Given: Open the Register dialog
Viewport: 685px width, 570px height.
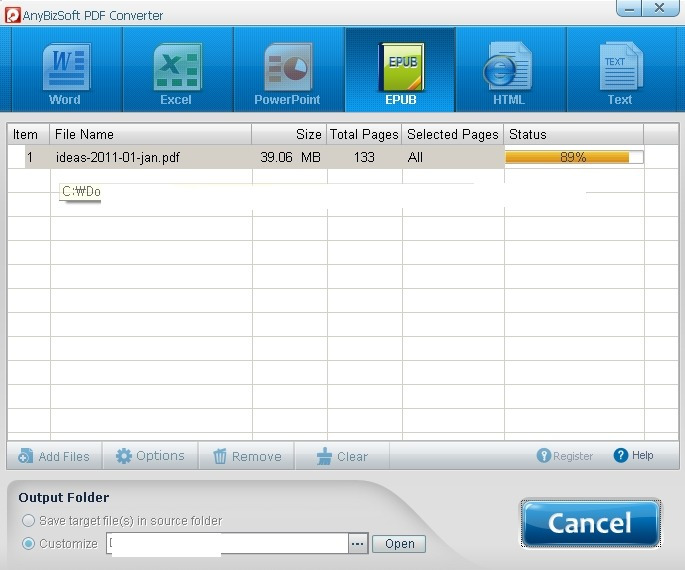Looking at the screenshot, I should 565,456.
